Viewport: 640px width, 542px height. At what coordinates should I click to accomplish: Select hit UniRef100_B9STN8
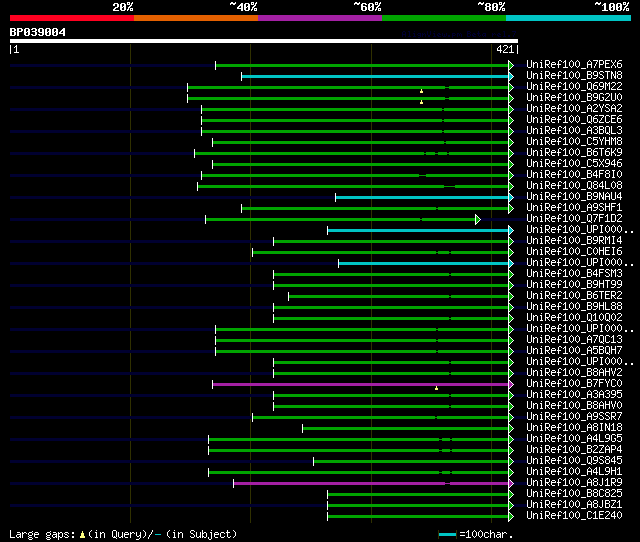point(574,76)
